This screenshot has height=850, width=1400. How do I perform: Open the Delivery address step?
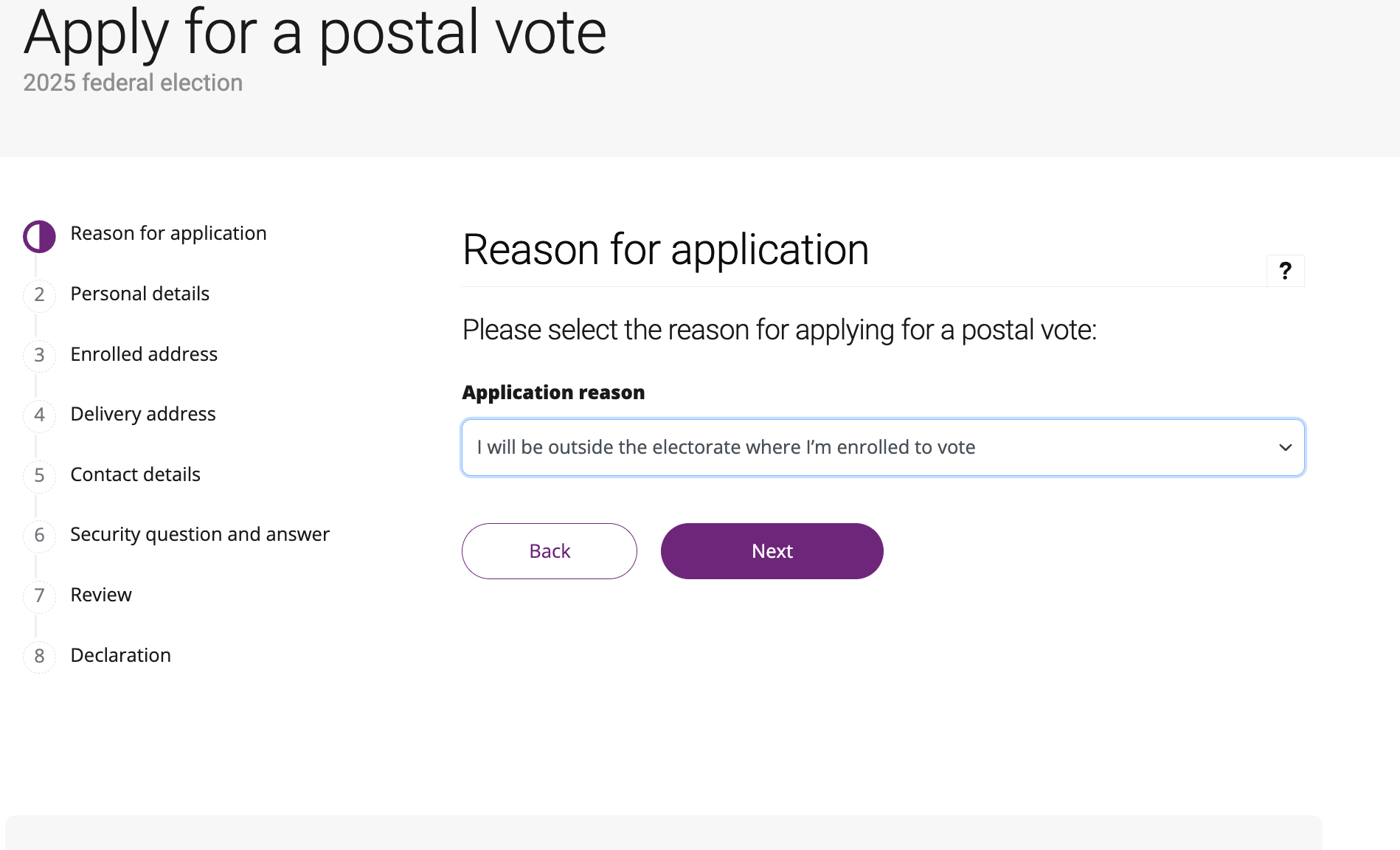coord(143,414)
